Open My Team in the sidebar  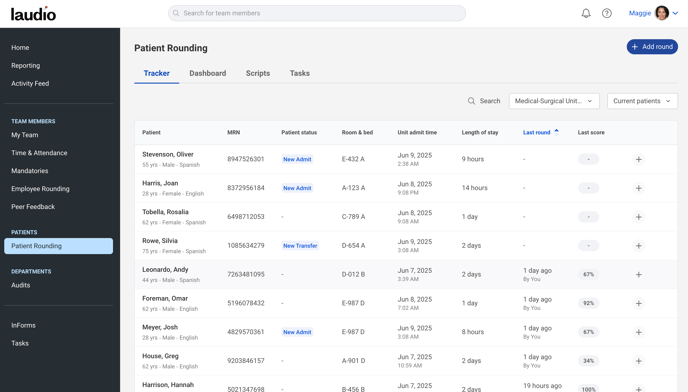[25, 135]
